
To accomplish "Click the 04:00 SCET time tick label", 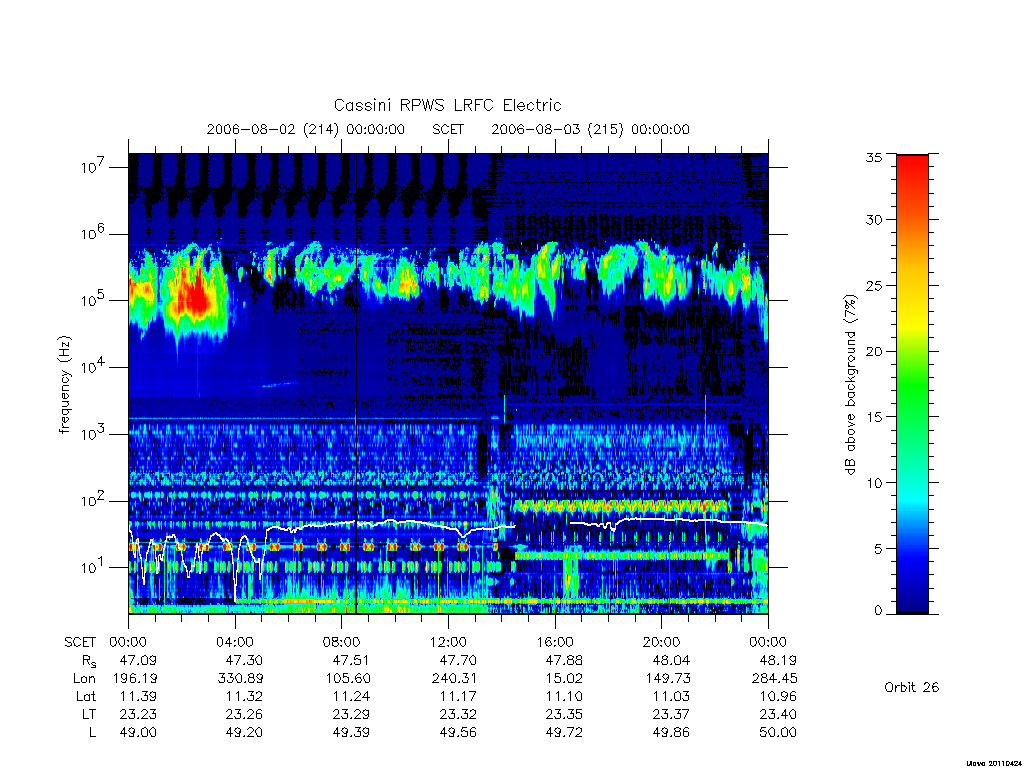I will (x=235, y=642).
